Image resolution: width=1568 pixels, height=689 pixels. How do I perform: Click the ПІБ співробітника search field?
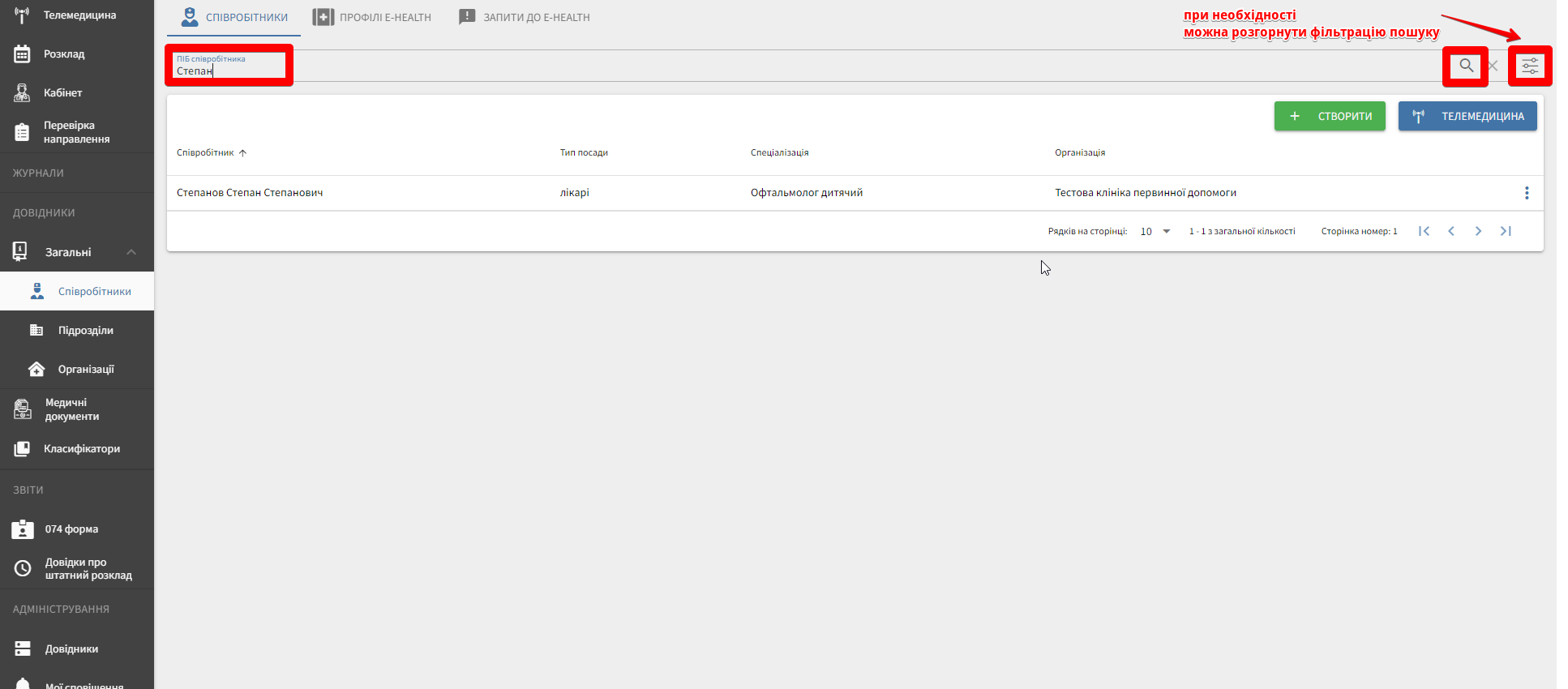click(x=229, y=71)
